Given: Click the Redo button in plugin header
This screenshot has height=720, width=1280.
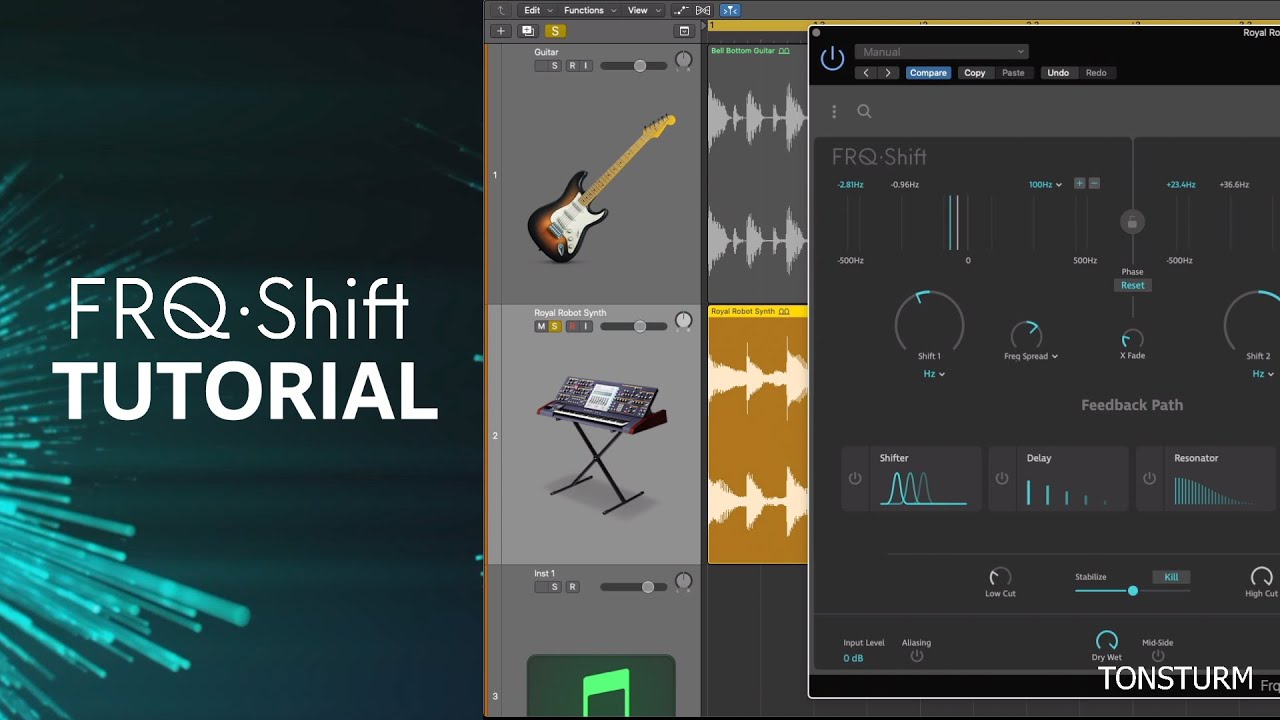Looking at the screenshot, I should tap(1096, 73).
